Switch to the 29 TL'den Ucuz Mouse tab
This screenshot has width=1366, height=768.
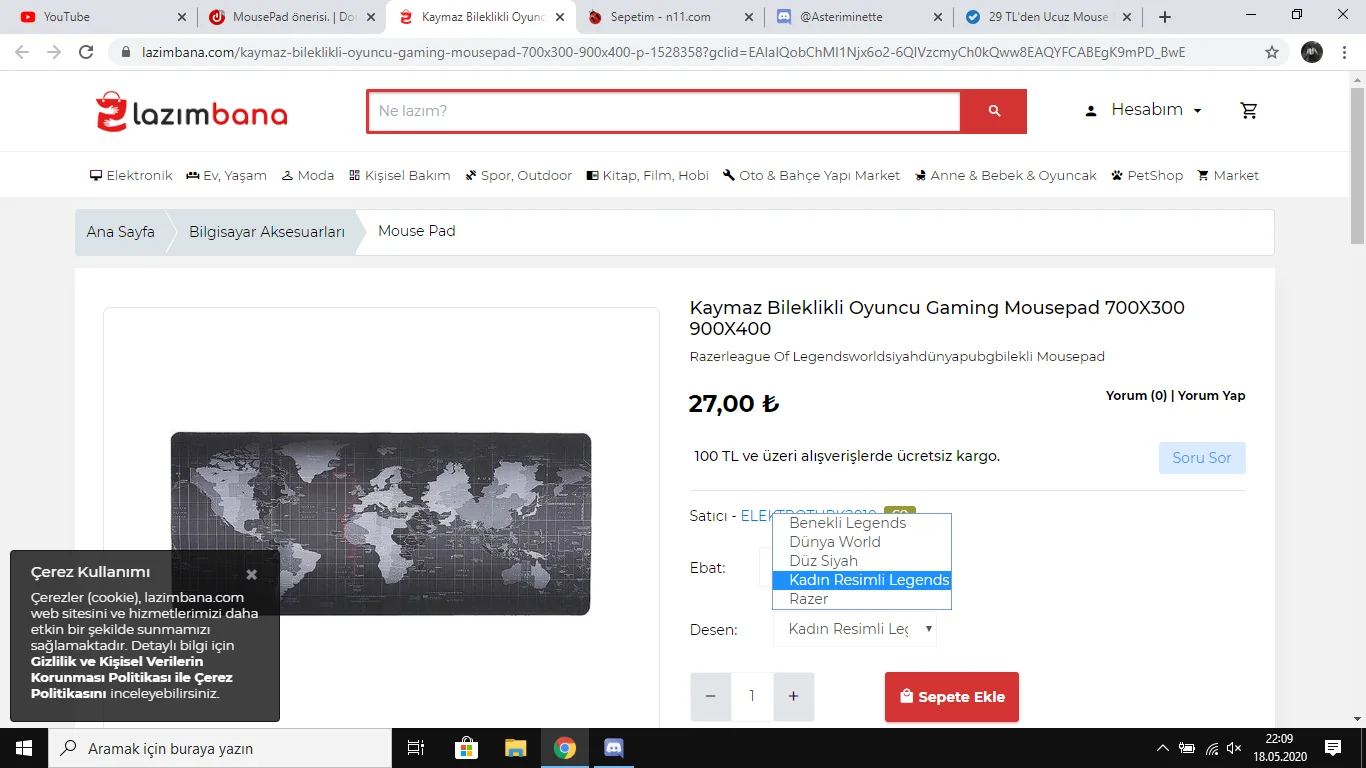(x=1048, y=17)
